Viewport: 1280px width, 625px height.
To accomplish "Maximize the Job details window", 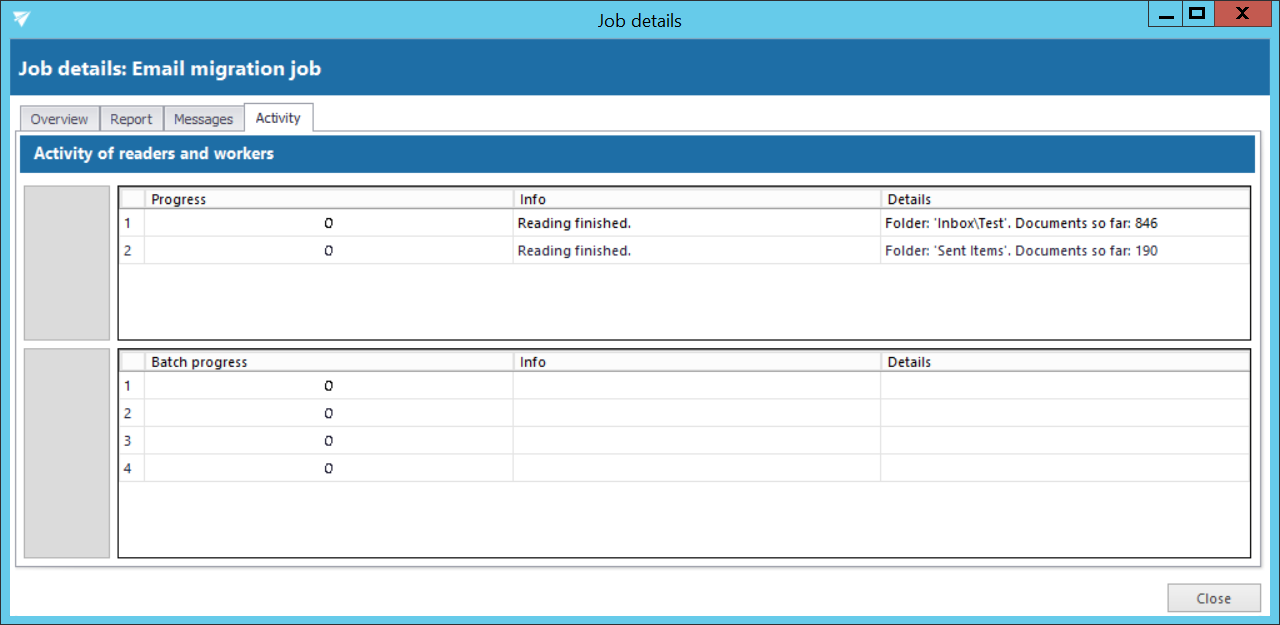I will click(1195, 15).
